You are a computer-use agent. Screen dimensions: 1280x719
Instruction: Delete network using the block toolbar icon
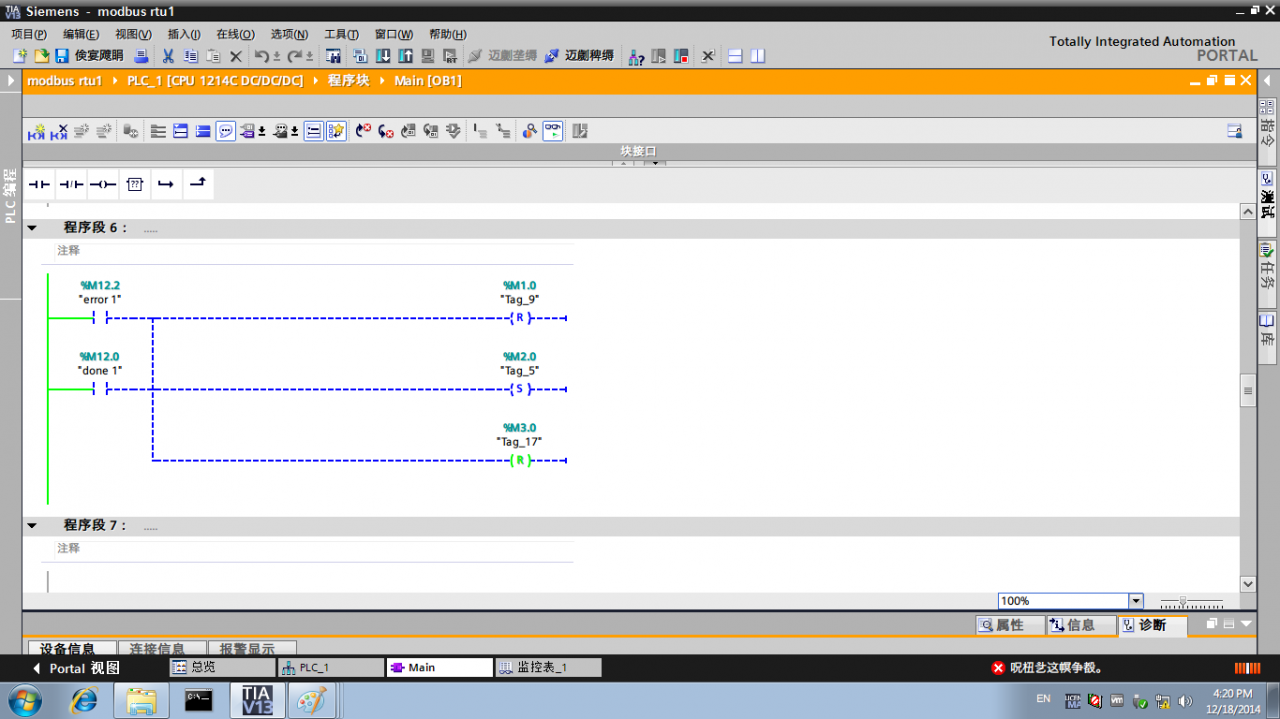point(59,131)
